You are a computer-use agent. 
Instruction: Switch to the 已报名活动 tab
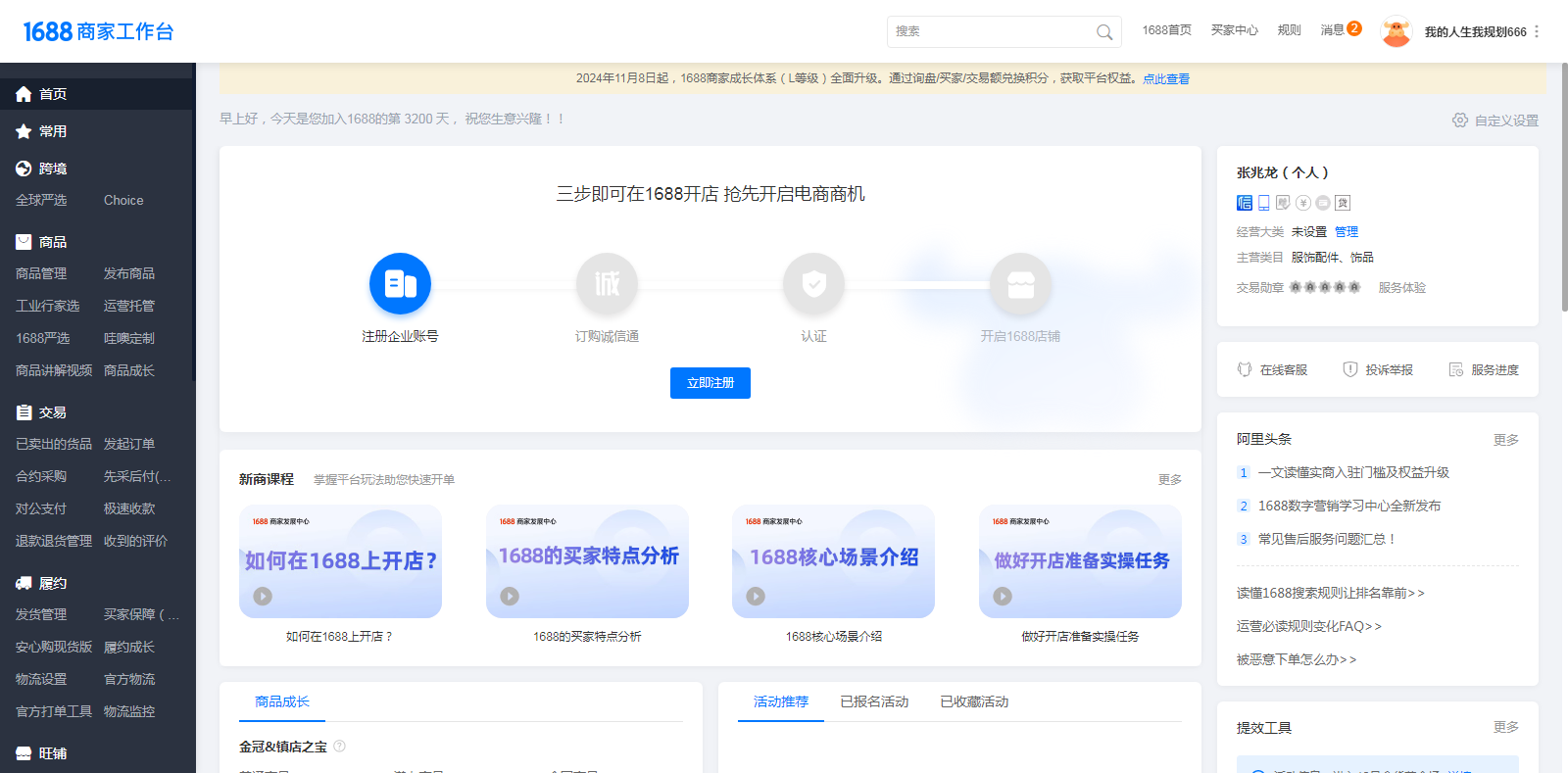point(874,701)
